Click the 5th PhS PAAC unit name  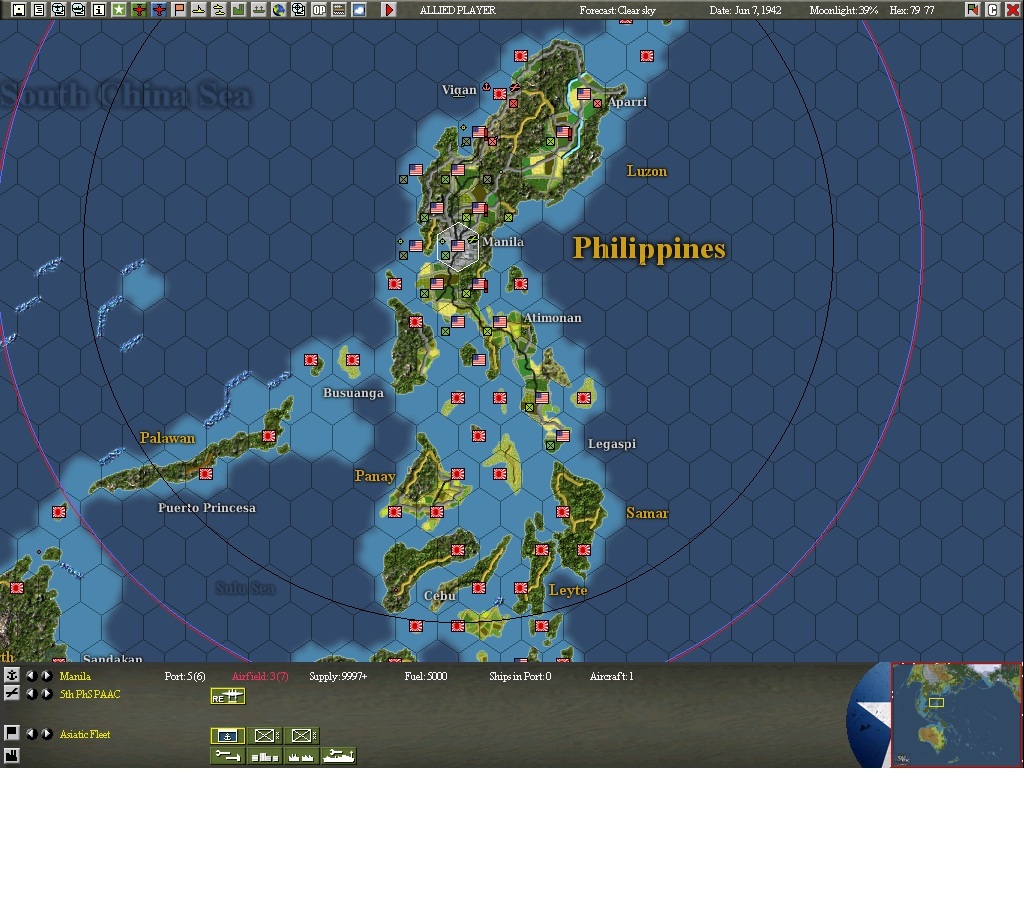pos(90,694)
